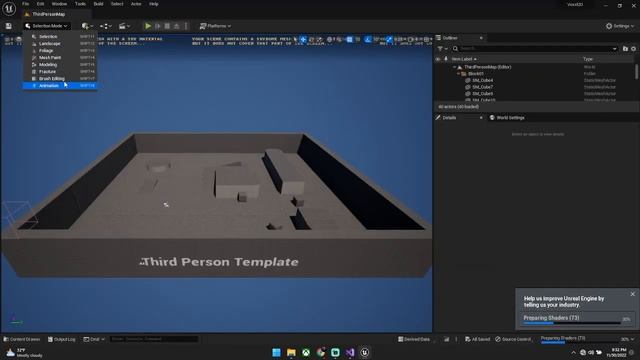Choose Modeling mode from the list
The width and height of the screenshot is (640, 360).
click(60, 64)
